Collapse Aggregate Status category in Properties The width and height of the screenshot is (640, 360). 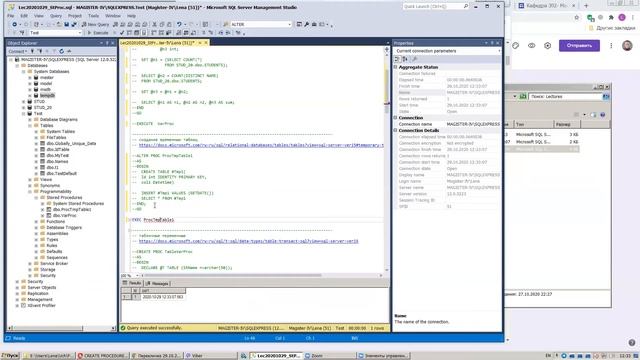[x=396, y=67]
